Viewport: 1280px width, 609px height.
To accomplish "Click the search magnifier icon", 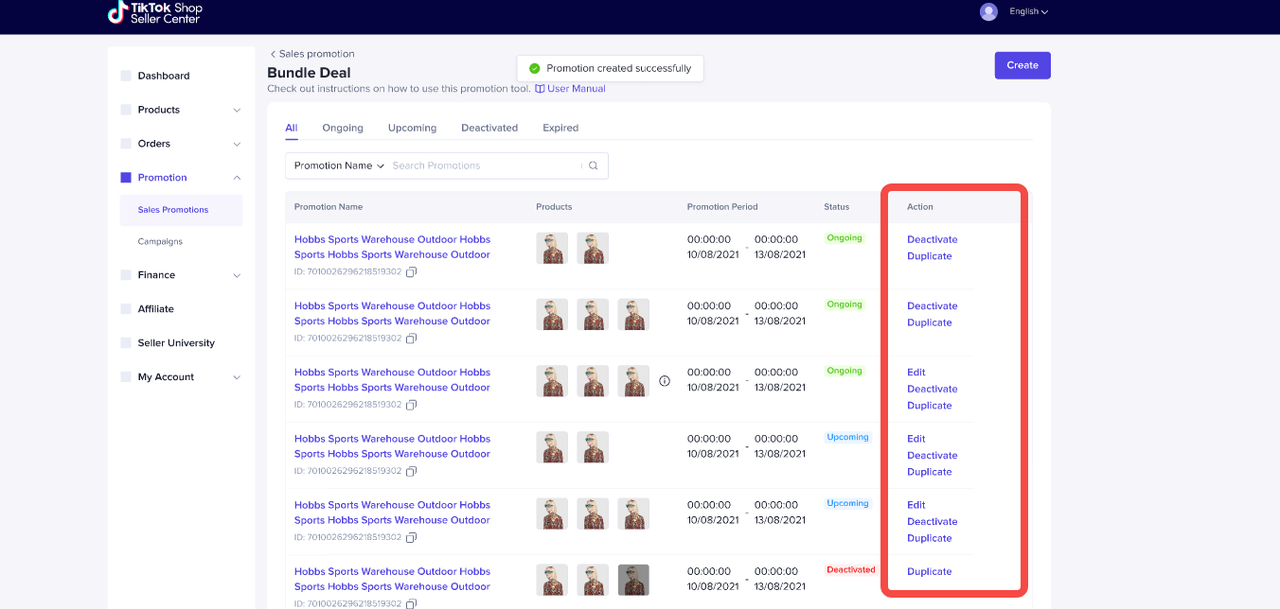I will click(593, 166).
